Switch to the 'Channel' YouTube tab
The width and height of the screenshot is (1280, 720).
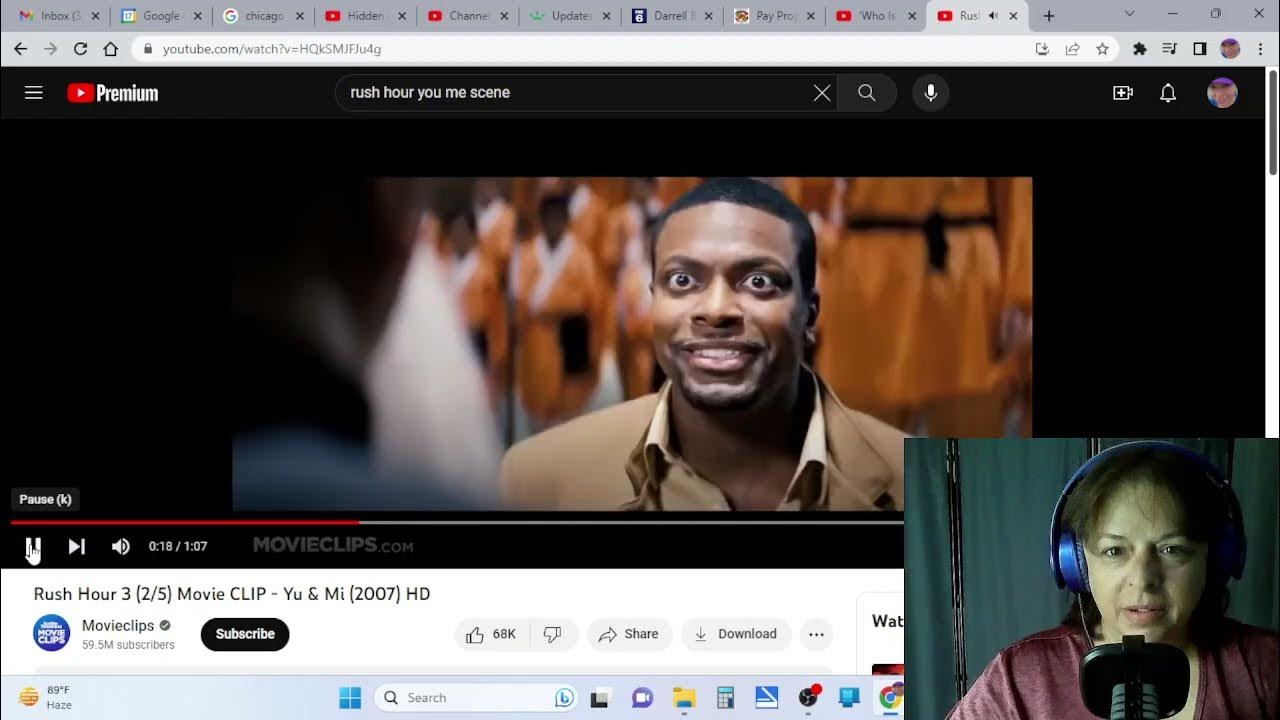(466, 16)
